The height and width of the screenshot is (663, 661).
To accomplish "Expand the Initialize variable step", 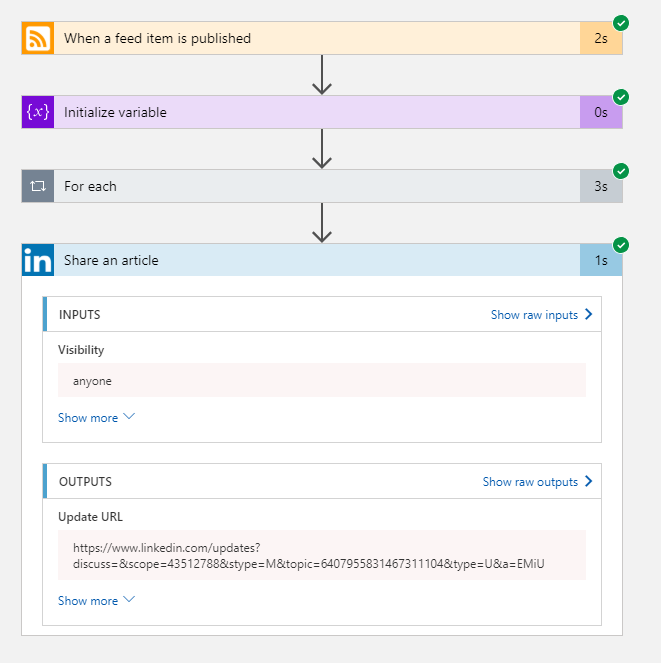I will [322, 112].
